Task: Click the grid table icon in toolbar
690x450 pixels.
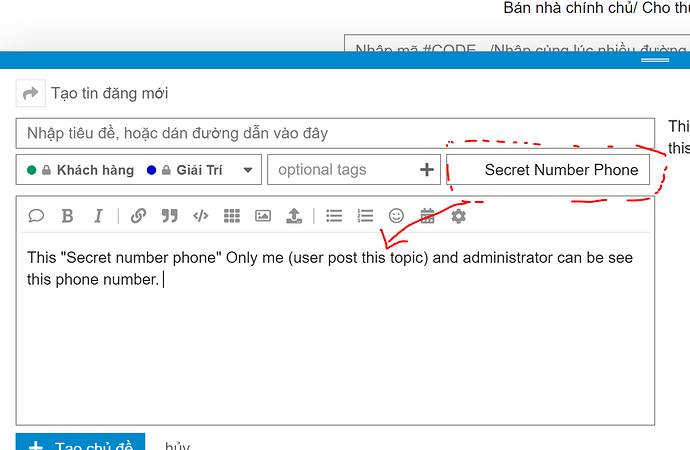Action: (232, 216)
